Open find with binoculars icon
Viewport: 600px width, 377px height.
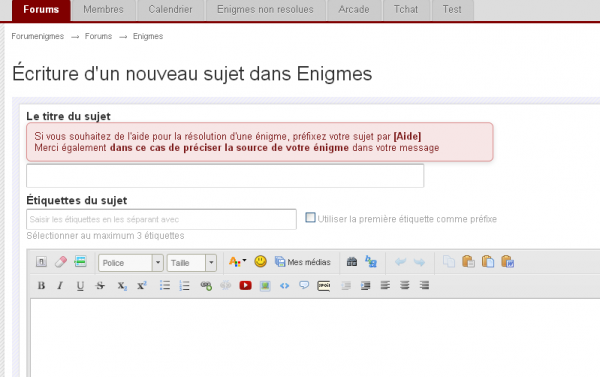(352, 262)
